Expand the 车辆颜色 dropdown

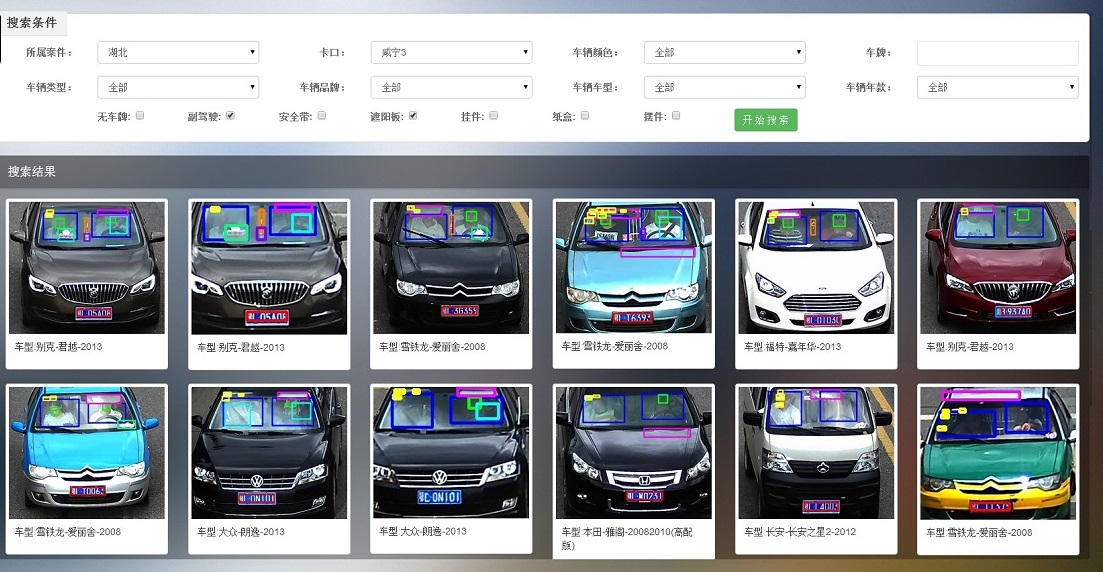pos(725,52)
